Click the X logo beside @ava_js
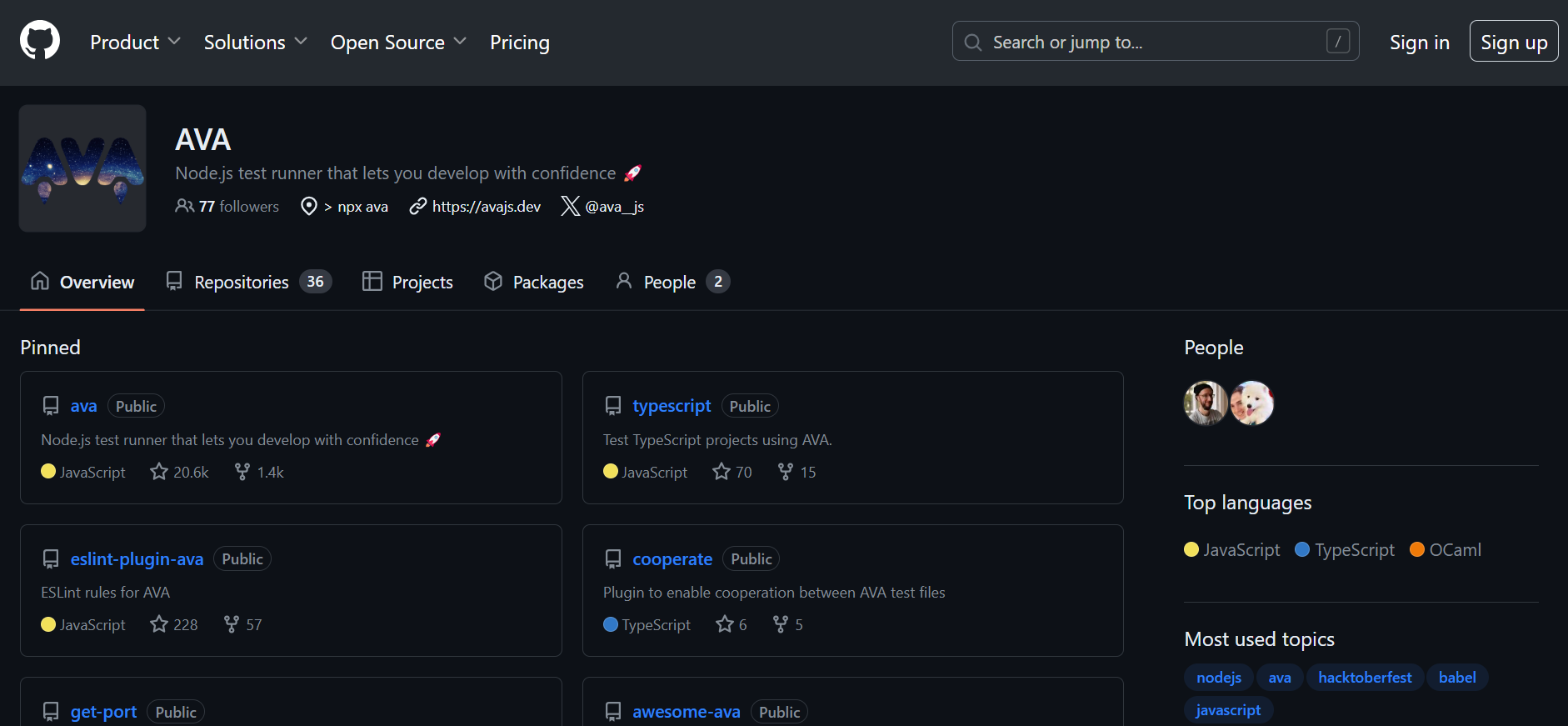Image resolution: width=1568 pixels, height=726 pixels. (x=570, y=206)
